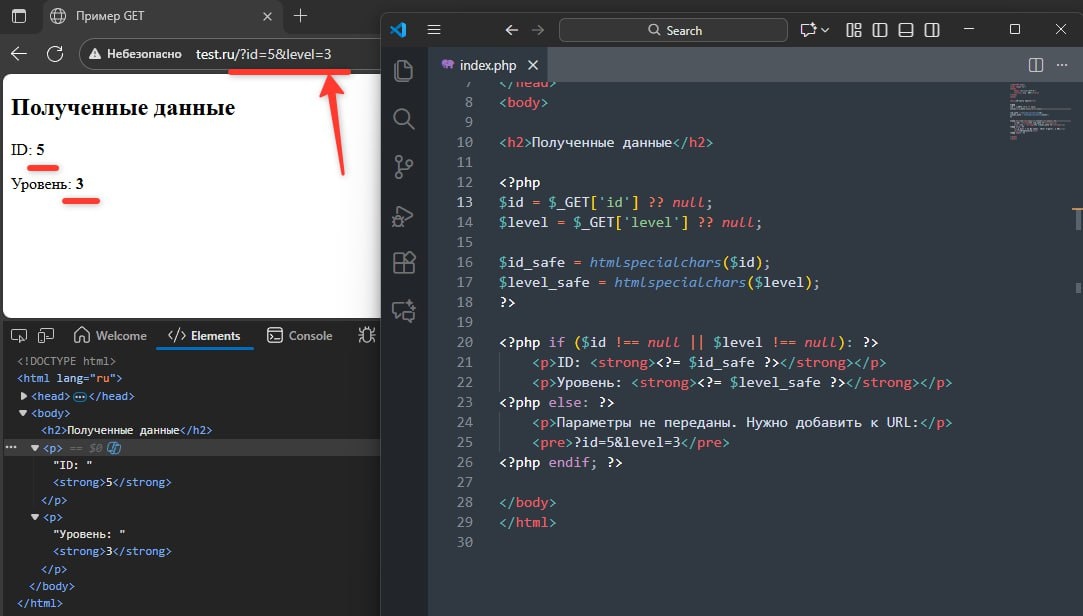Click line number 13 in the gutter
The height and width of the screenshot is (616, 1083).
click(464, 202)
